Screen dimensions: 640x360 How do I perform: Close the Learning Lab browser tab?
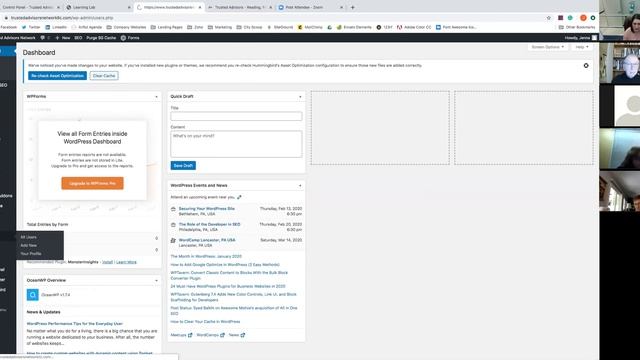tap(129, 7)
